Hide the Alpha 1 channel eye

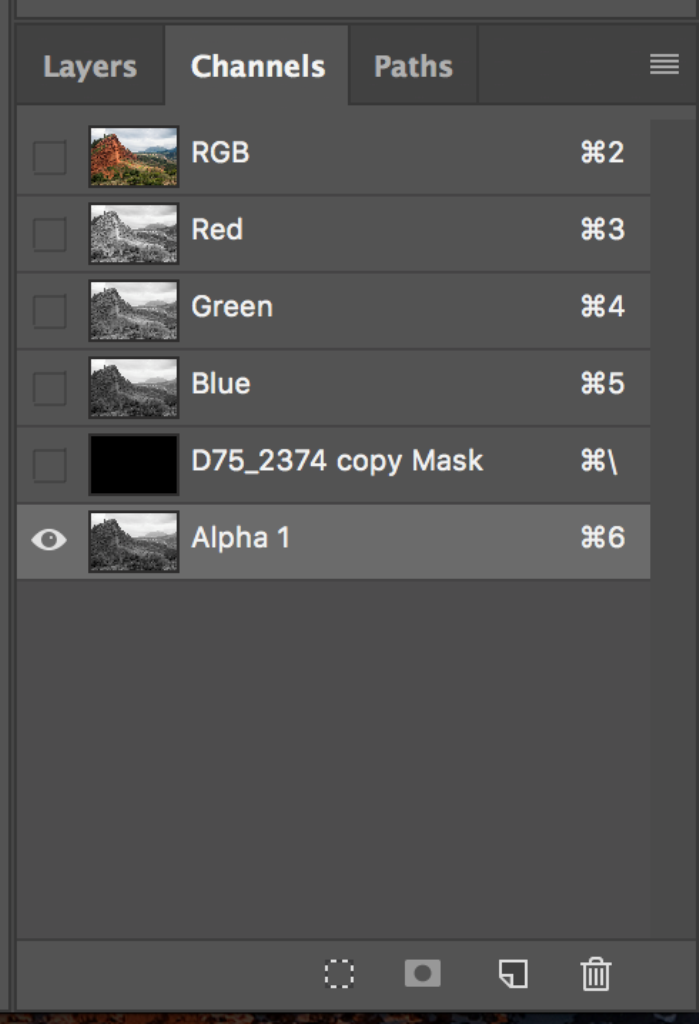(x=49, y=540)
